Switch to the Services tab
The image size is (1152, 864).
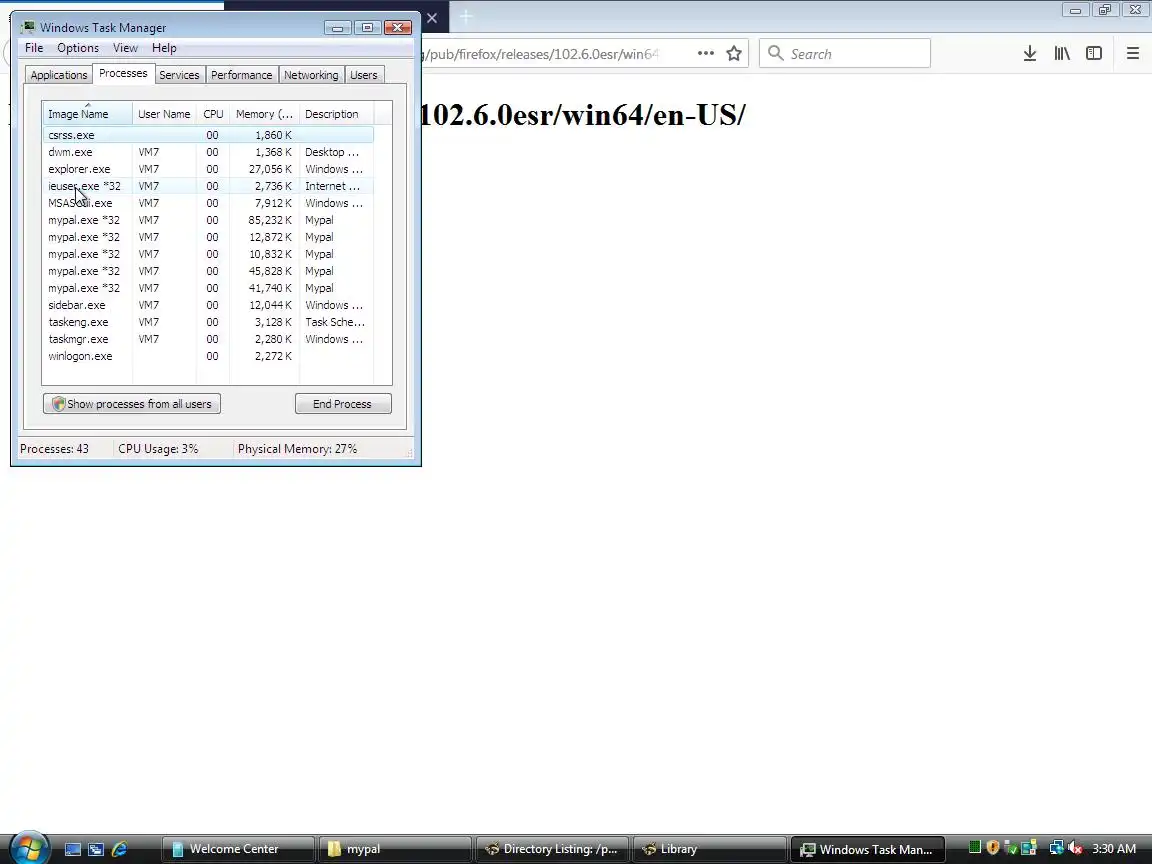(x=179, y=75)
